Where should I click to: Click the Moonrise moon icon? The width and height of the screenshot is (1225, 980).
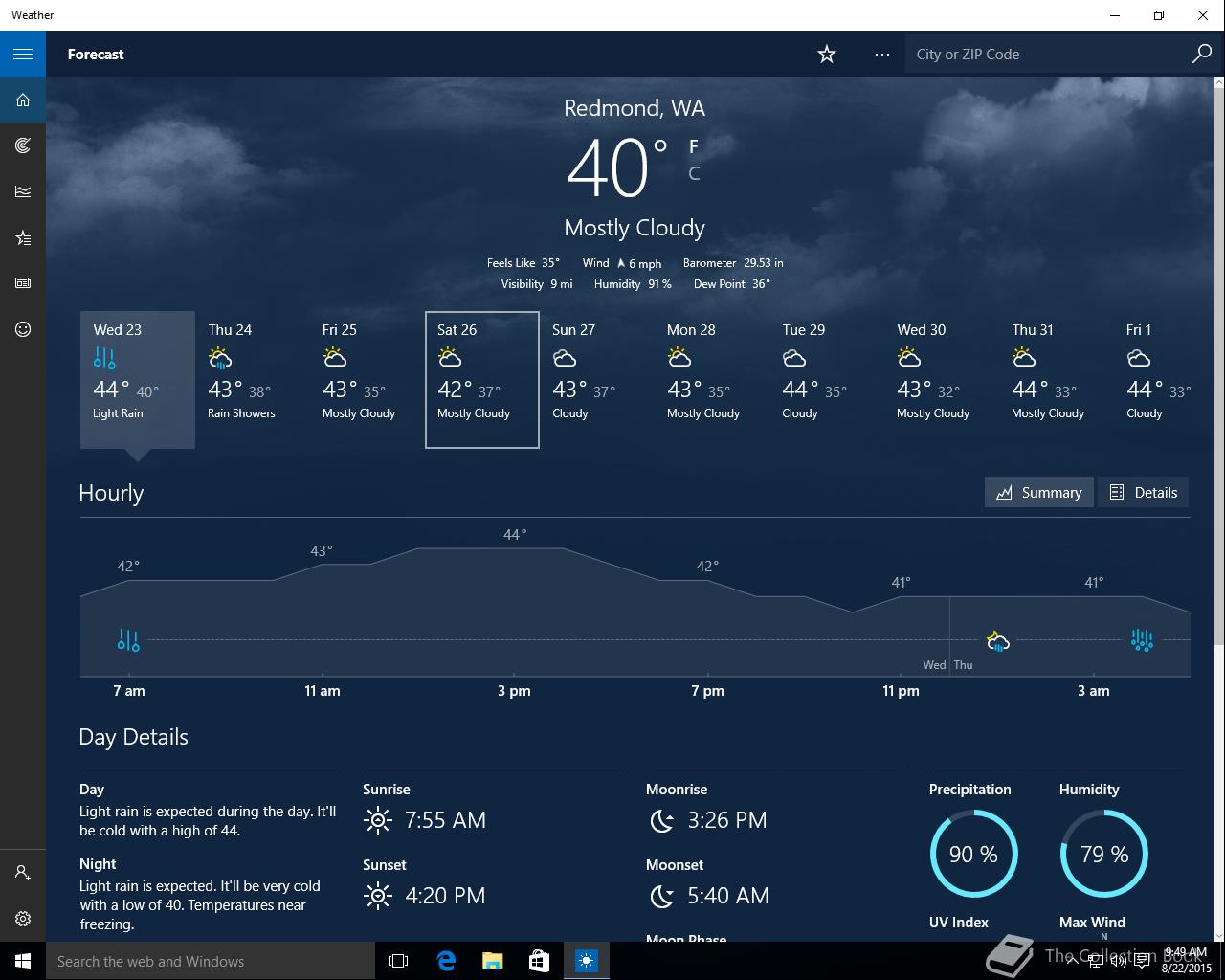click(x=660, y=820)
